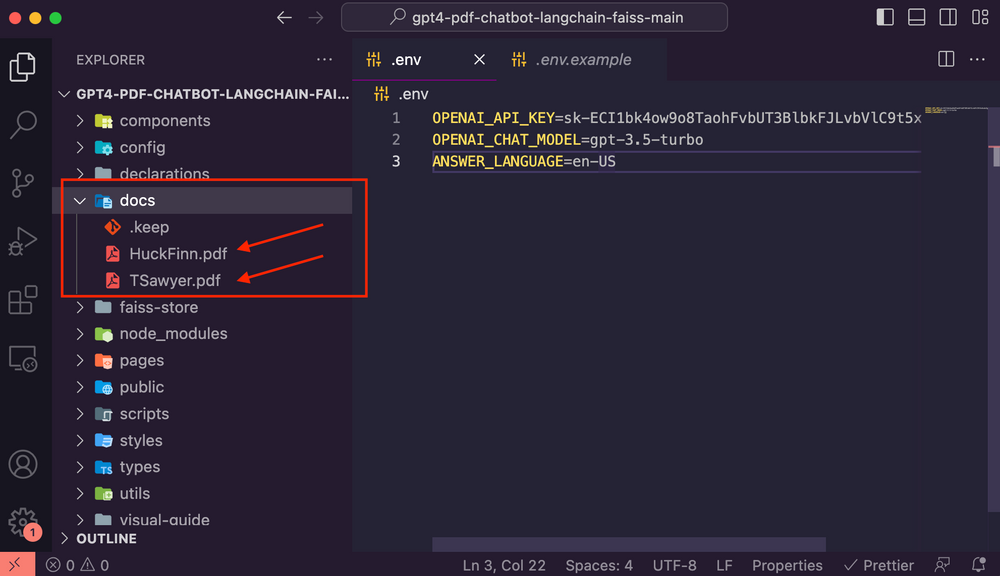Open the Accounts icon in the activity bar

pyautogui.click(x=24, y=464)
